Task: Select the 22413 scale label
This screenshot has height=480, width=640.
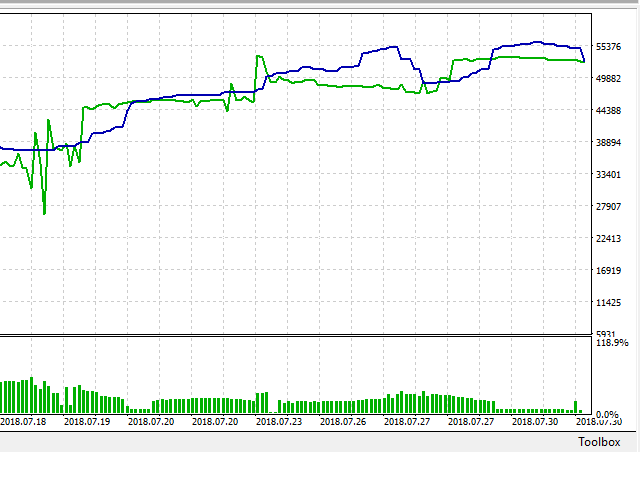Action: click(610, 239)
